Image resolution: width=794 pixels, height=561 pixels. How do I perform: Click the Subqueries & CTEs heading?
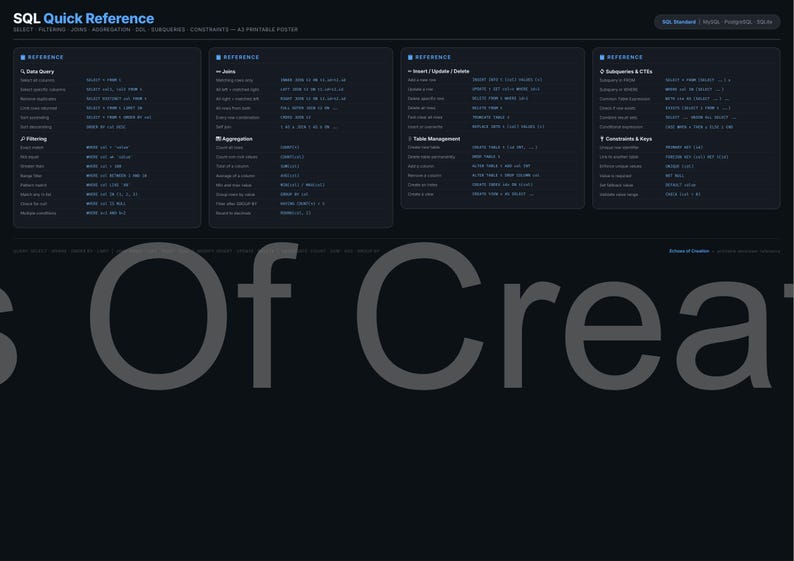pos(629,71)
